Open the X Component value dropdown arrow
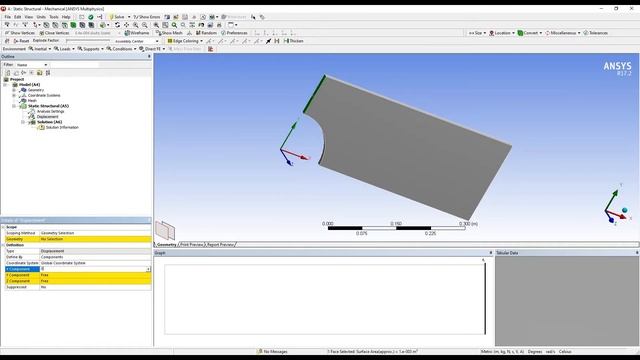Viewport: 640px width, 360px height. 148,269
